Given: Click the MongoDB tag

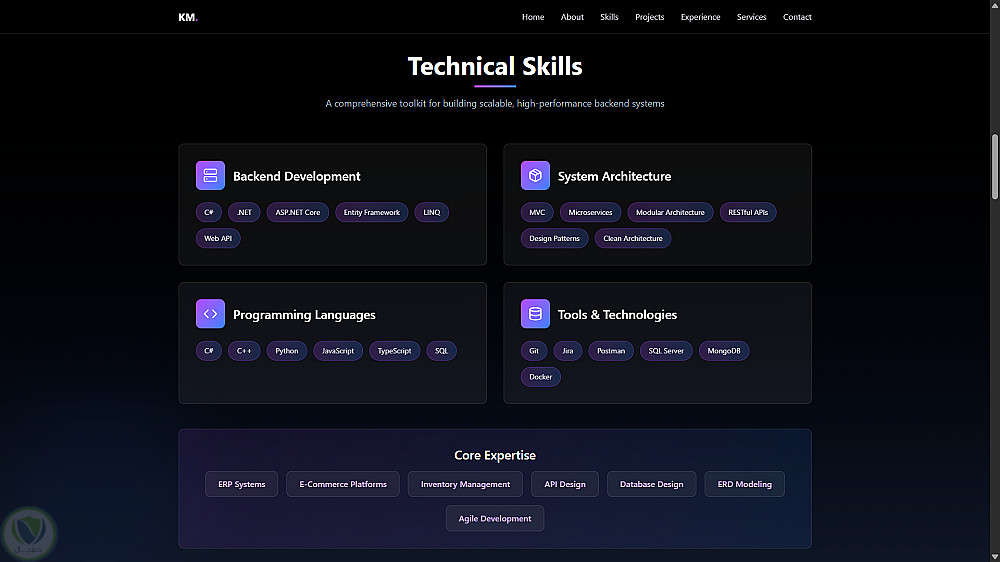Looking at the screenshot, I should pyautogui.click(x=724, y=351).
